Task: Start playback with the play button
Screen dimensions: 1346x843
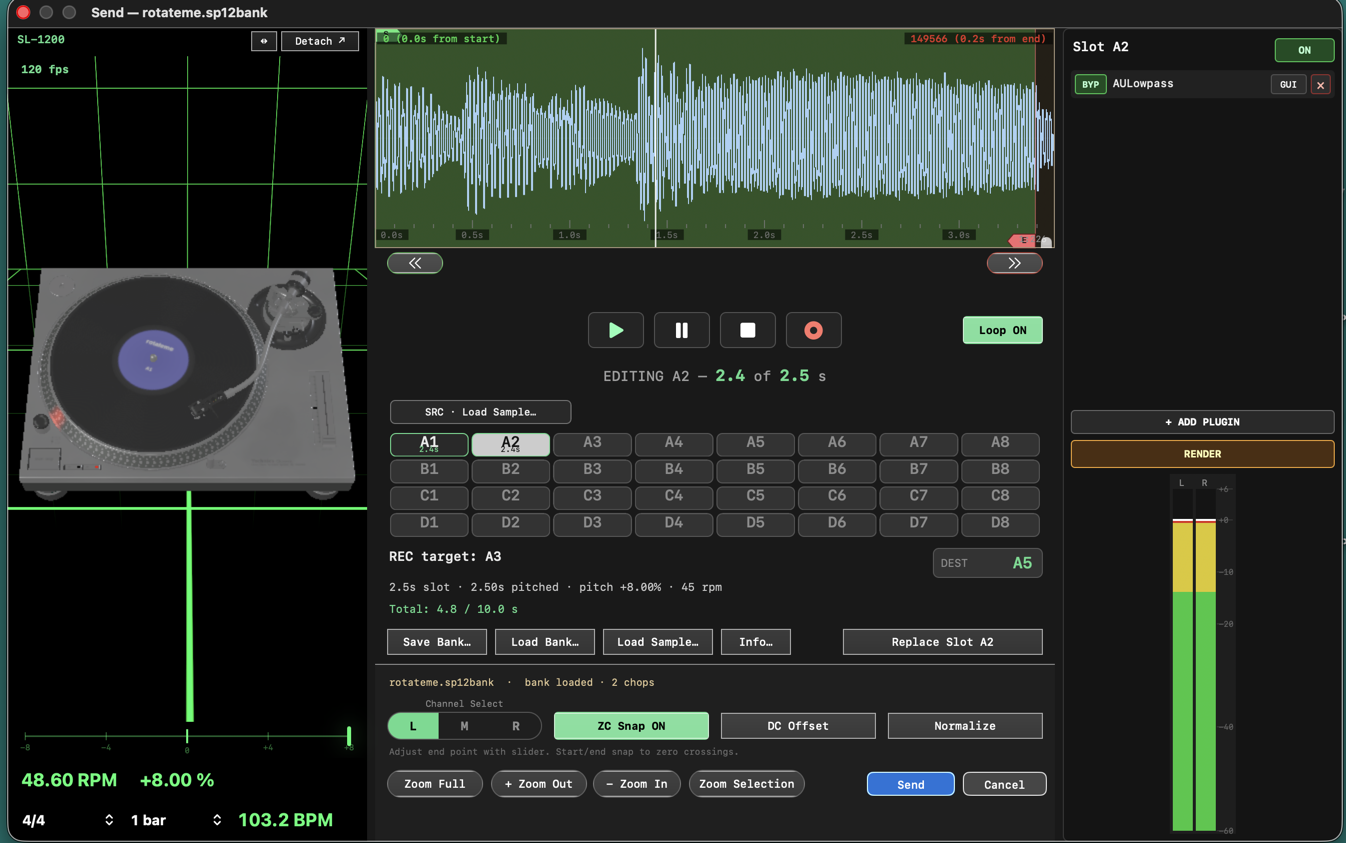Action: pos(615,330)
